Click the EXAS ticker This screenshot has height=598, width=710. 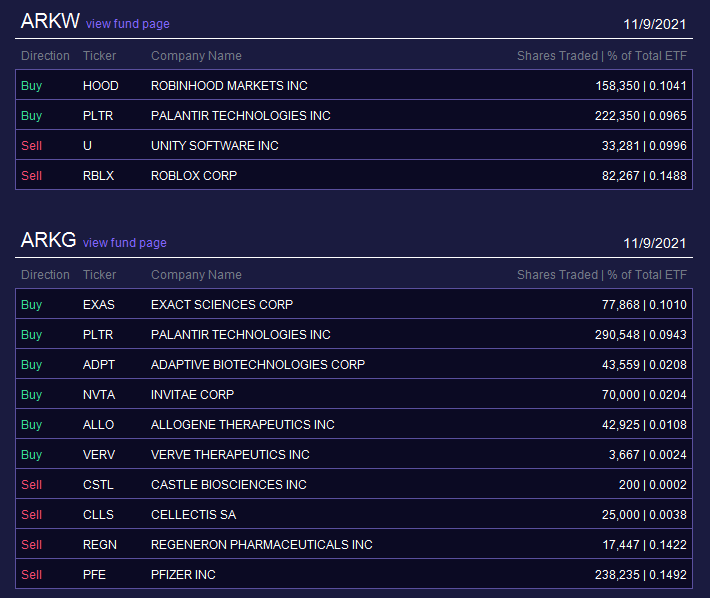click(99, 305)
